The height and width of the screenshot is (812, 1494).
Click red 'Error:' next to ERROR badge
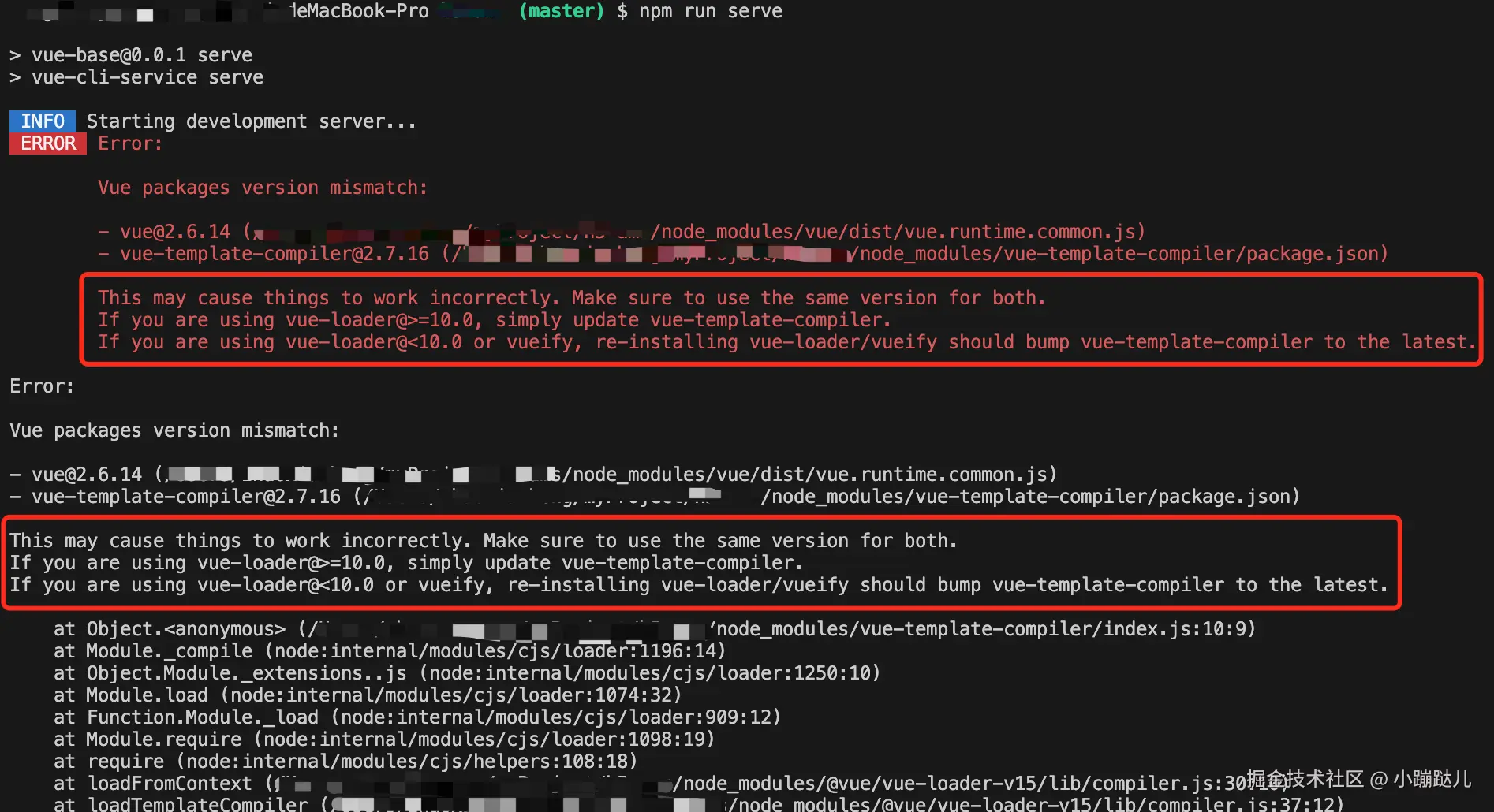click(x=130, y=143)
